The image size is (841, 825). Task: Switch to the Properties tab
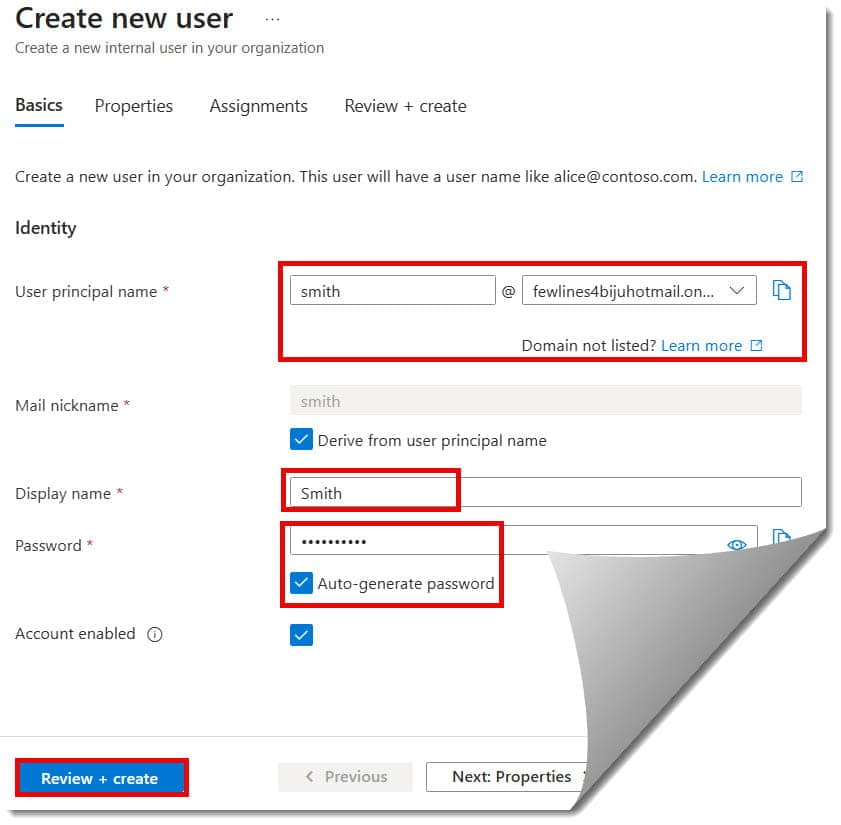[x=134, y=105]
